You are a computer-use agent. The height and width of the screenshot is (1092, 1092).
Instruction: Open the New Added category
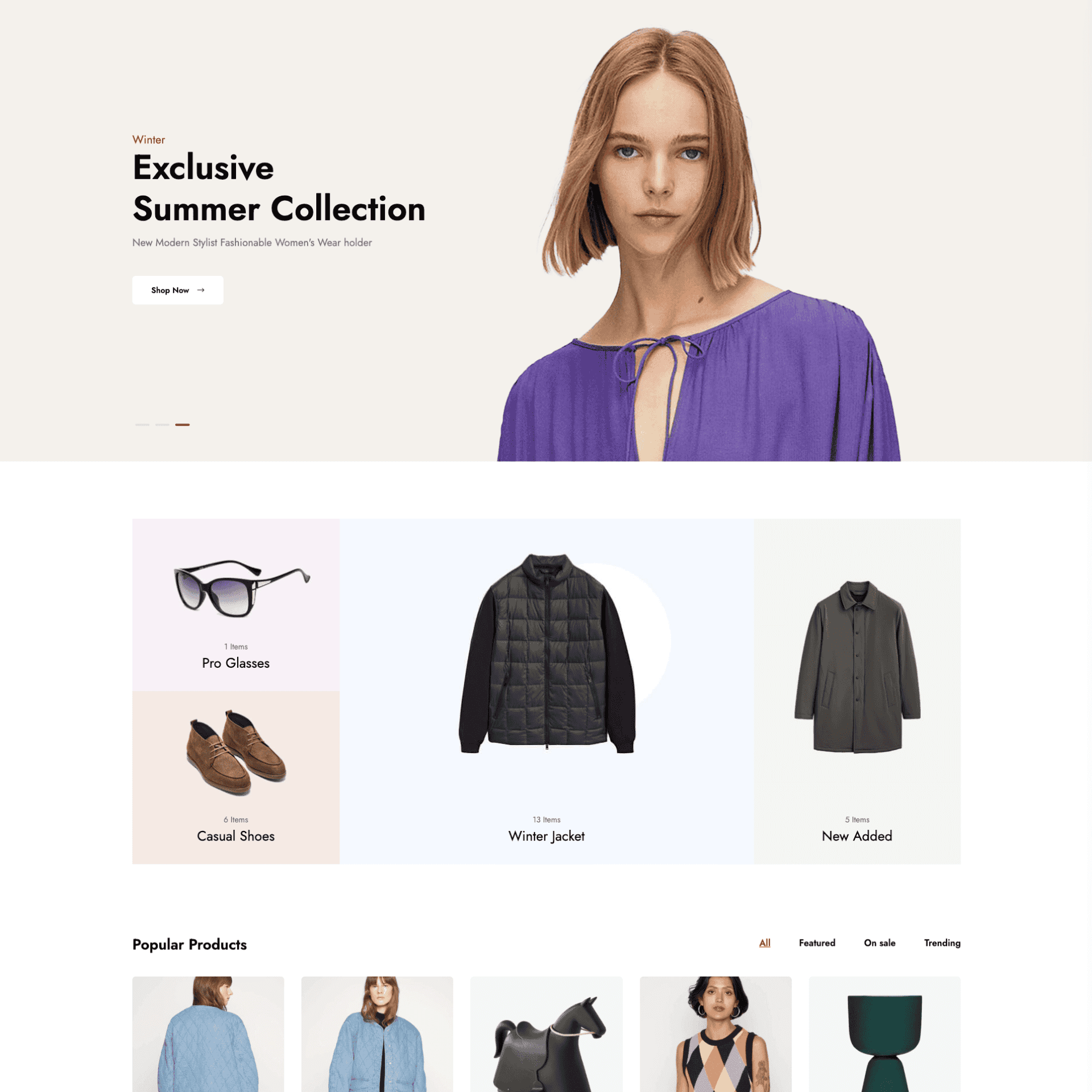(857, 836)
